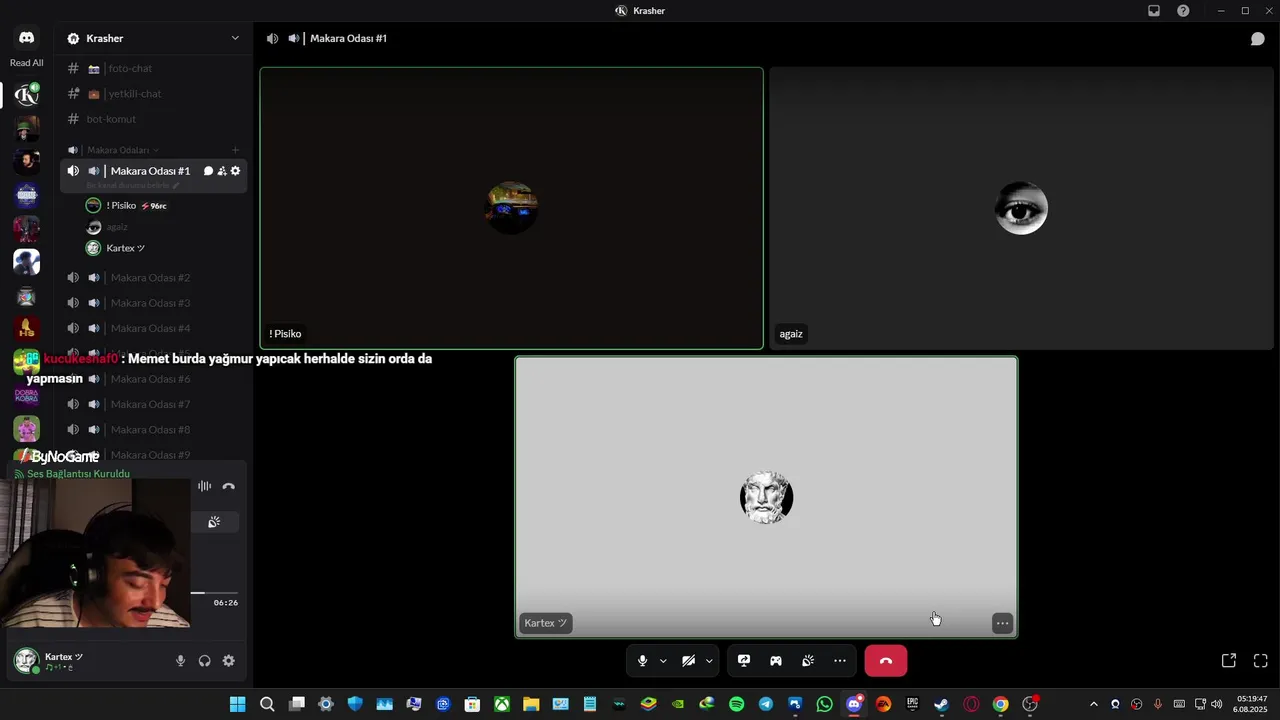Screen dimensions: 1280x720
Task: Focus the ! Pisiko video tile
Action: tap(512, 208)
